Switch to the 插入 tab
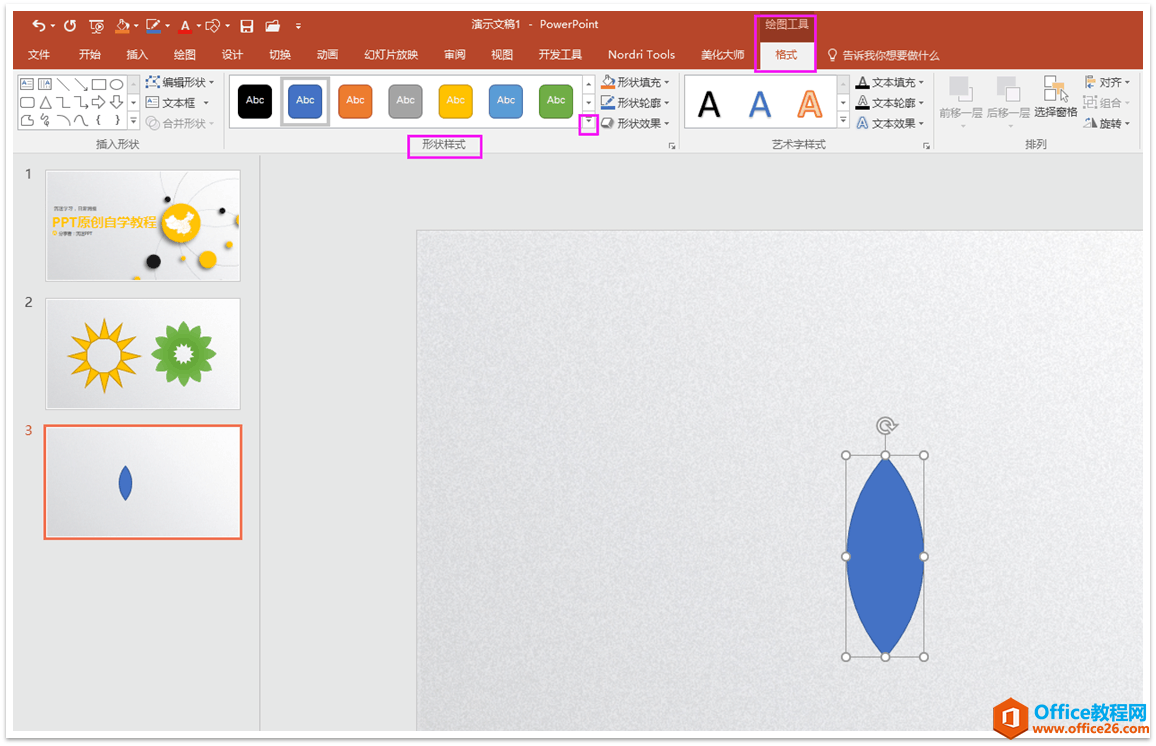The width and height of the screenshot is (1156, 746). pos(137,55)
